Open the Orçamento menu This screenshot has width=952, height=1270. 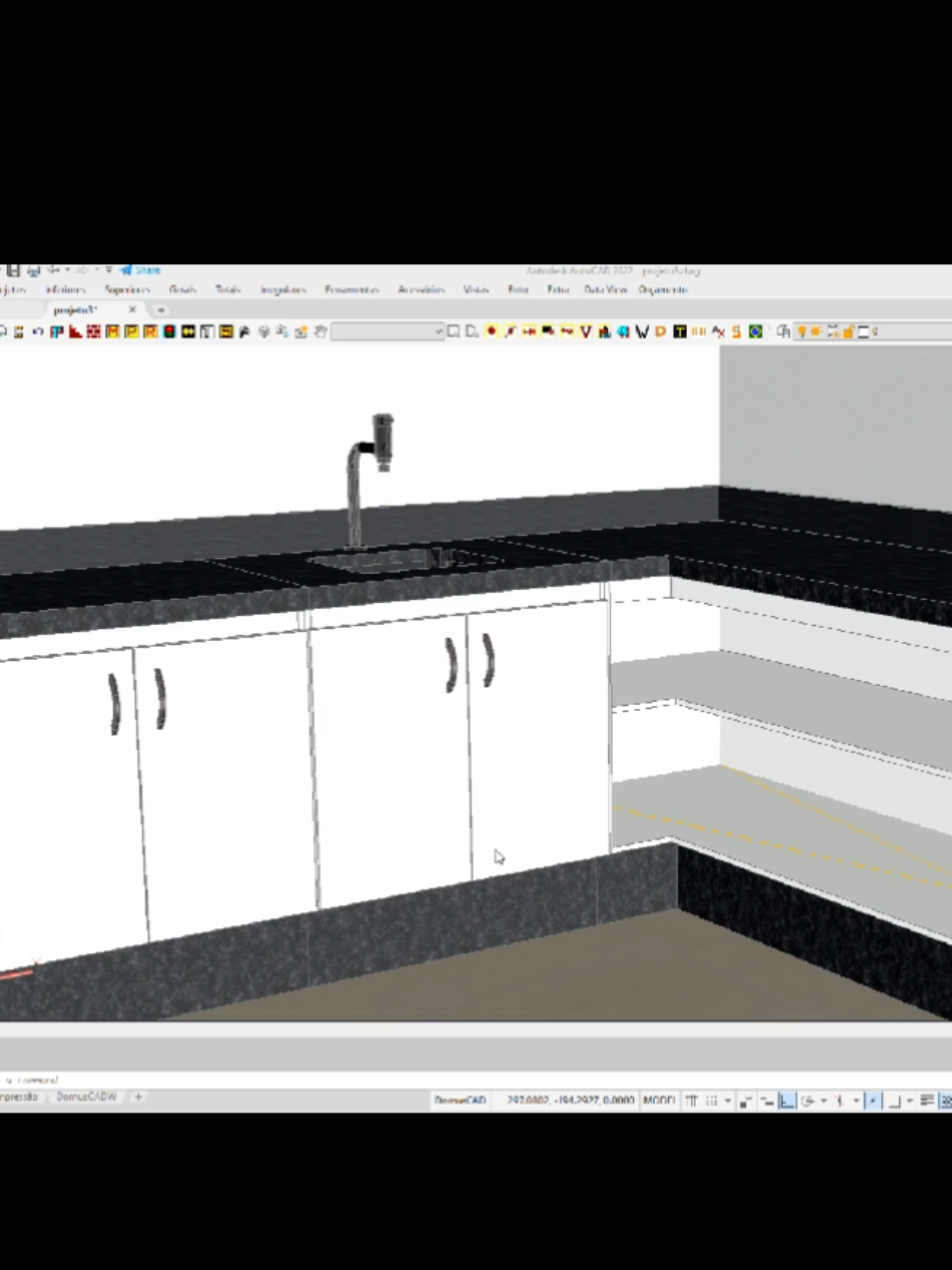coord(663,290)
